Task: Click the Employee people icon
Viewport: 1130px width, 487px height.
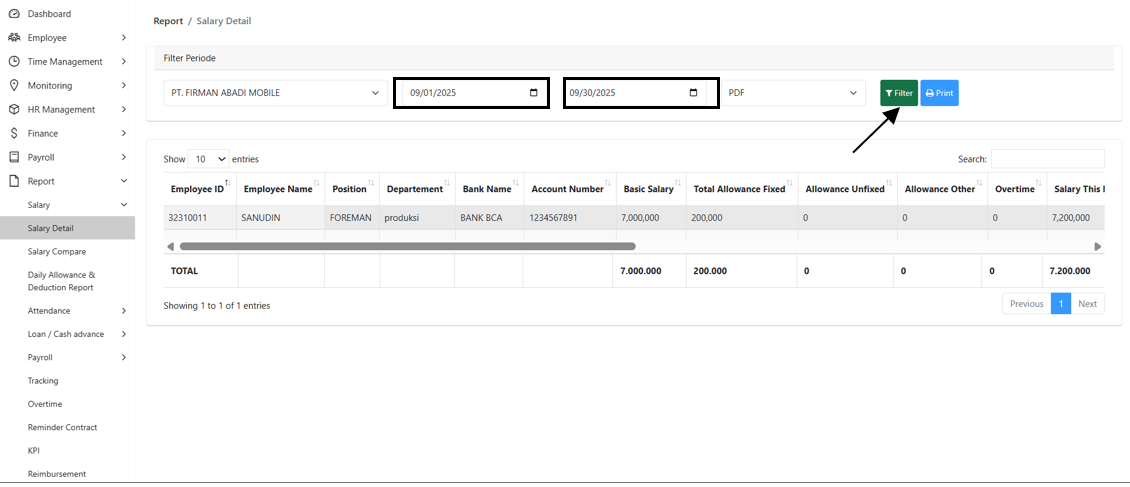Action: (x=14, y=38)
